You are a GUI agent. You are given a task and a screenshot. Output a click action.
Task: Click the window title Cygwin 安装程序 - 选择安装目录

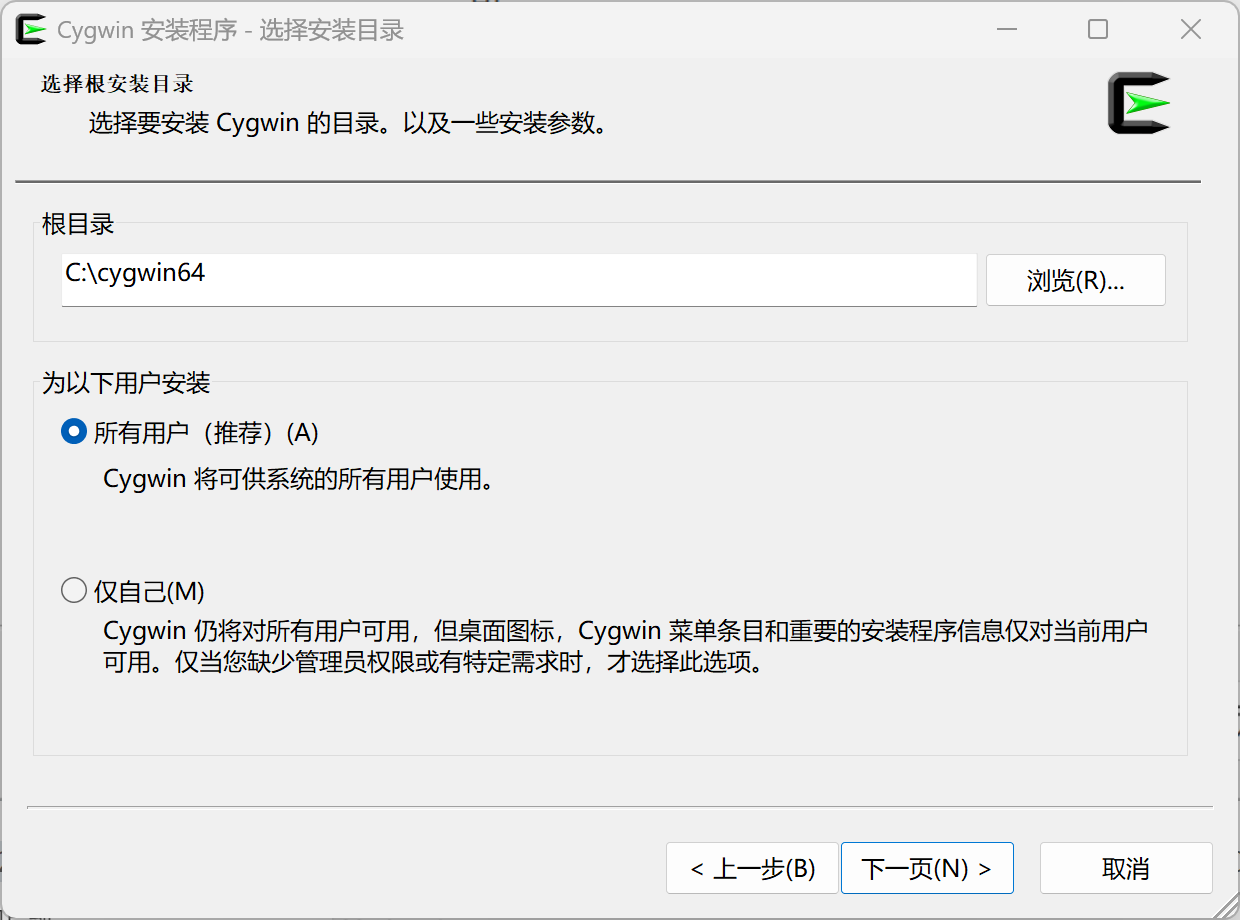[230, 30]
